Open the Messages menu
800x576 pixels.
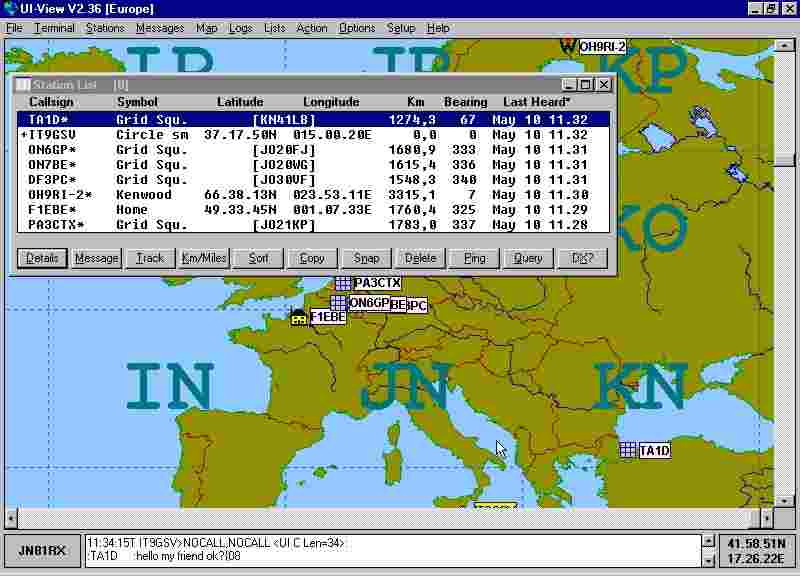tap(160, 28)
